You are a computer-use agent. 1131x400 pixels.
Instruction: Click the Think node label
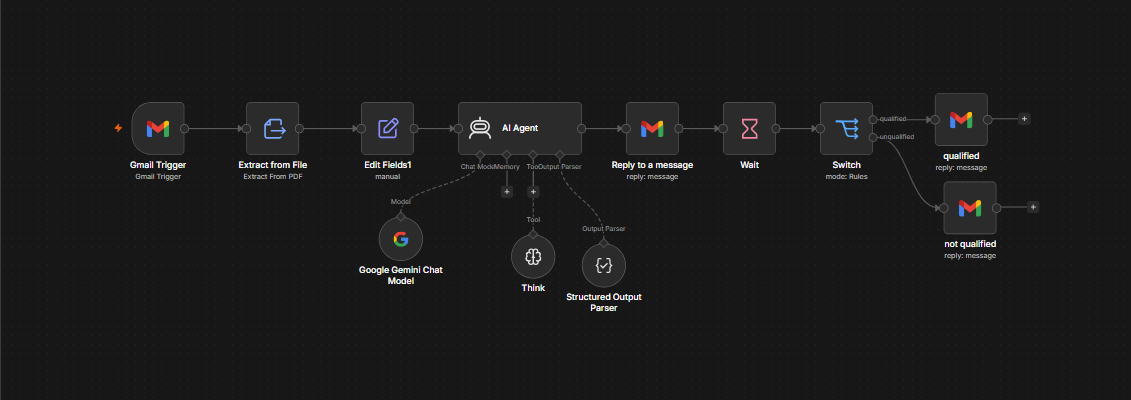[533, 288]
